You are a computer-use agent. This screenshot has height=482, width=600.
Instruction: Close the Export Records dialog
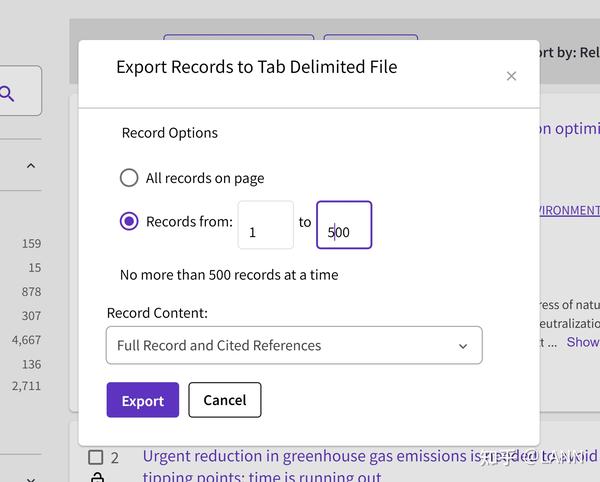pyautogui.click(x=511, y=76)
